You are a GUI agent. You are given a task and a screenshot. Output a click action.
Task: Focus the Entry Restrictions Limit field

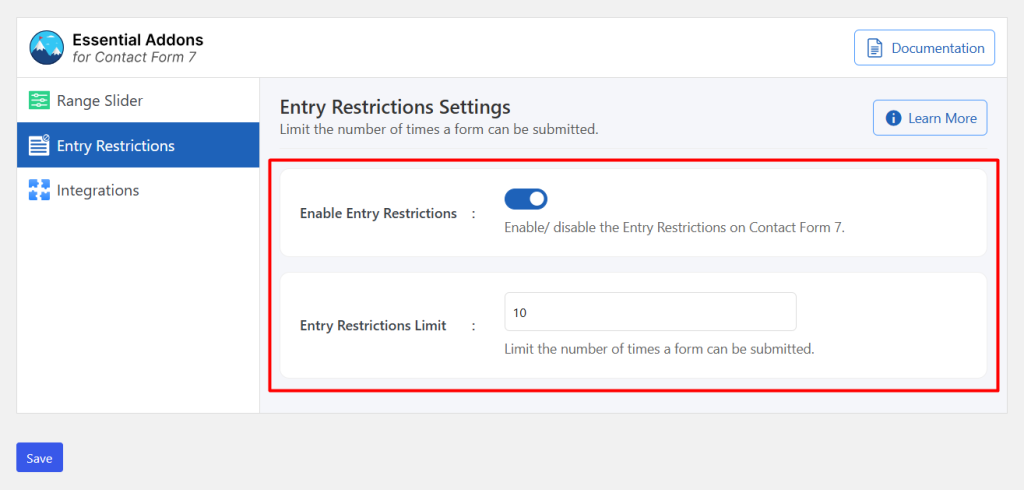click(650, 312)
